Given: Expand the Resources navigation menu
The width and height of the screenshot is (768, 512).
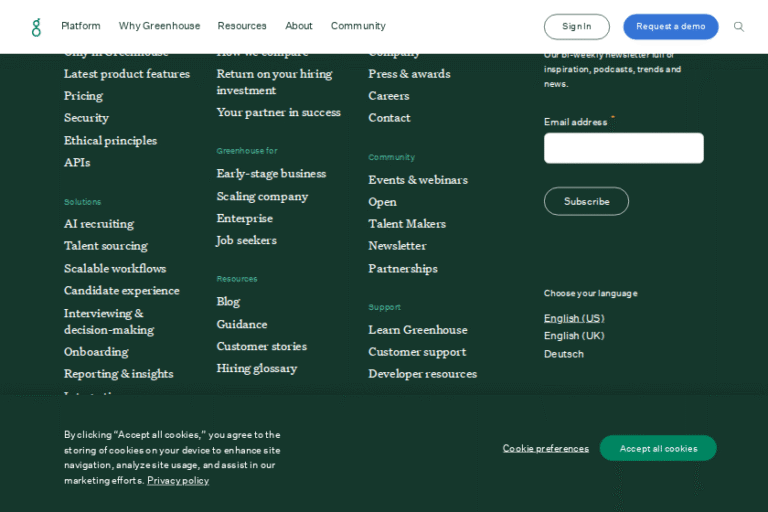Looking at the screenshot, I should [x=242, y=26].
